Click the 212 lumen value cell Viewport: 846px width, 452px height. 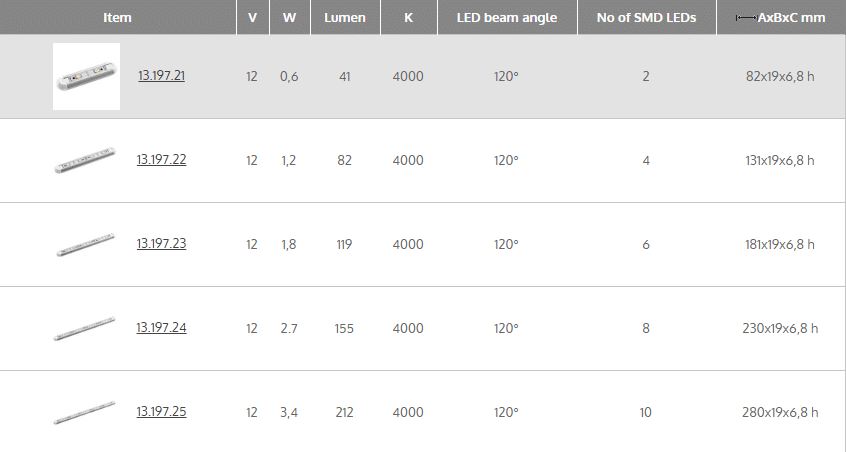345,412
